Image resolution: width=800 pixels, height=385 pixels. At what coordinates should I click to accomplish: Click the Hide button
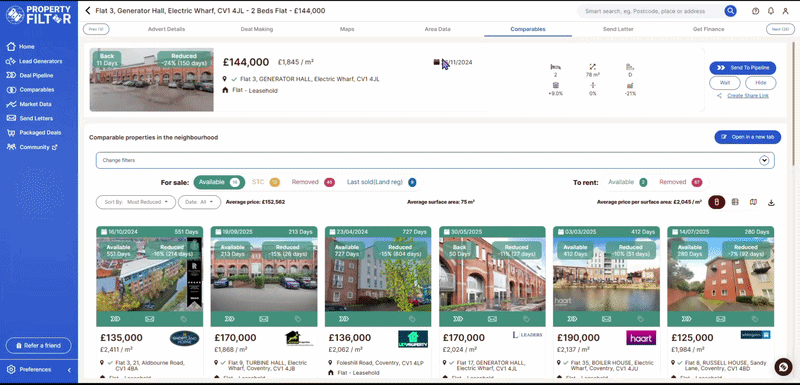tap(761, 83)
